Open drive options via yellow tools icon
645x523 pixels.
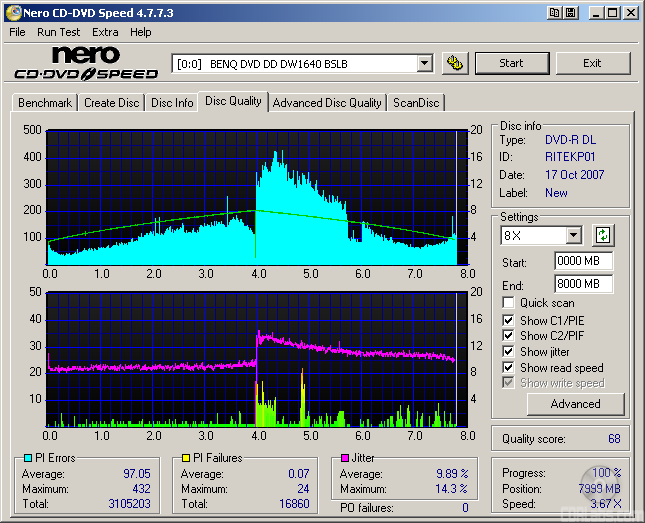point(455,63)
